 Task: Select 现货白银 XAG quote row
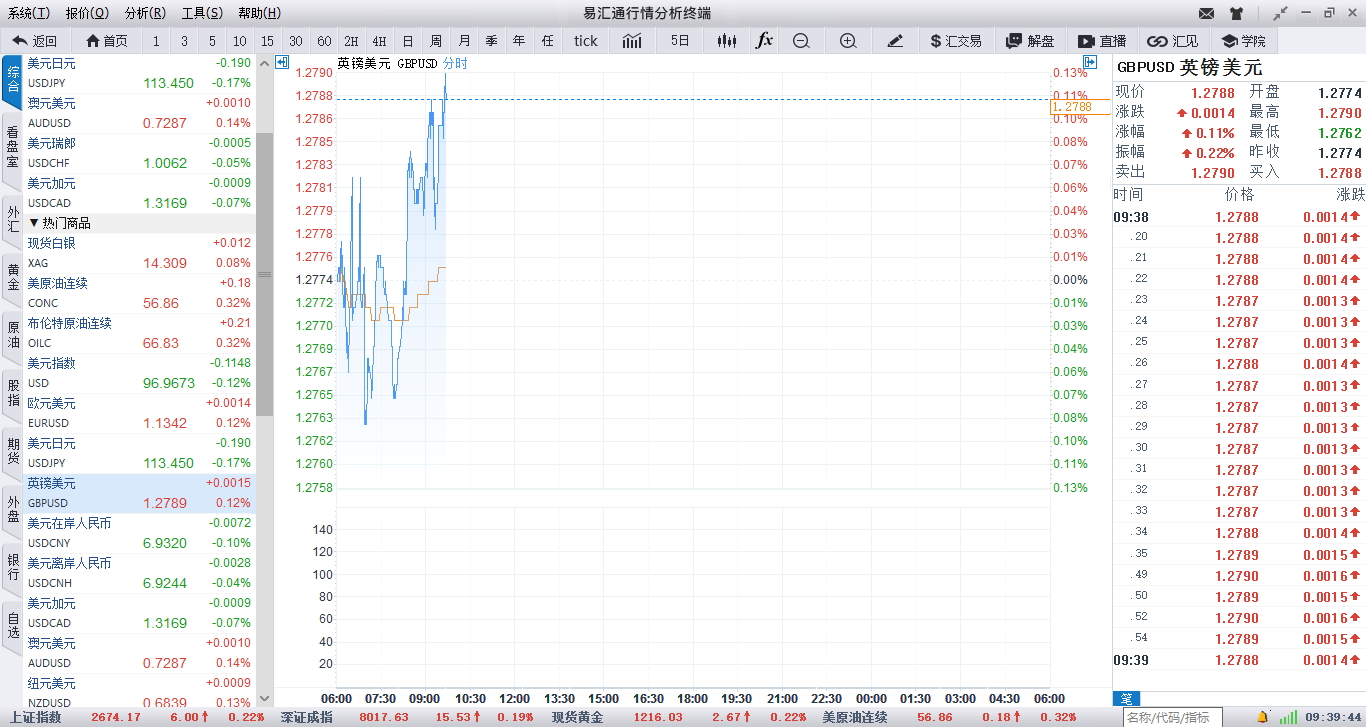coord(140,253)
